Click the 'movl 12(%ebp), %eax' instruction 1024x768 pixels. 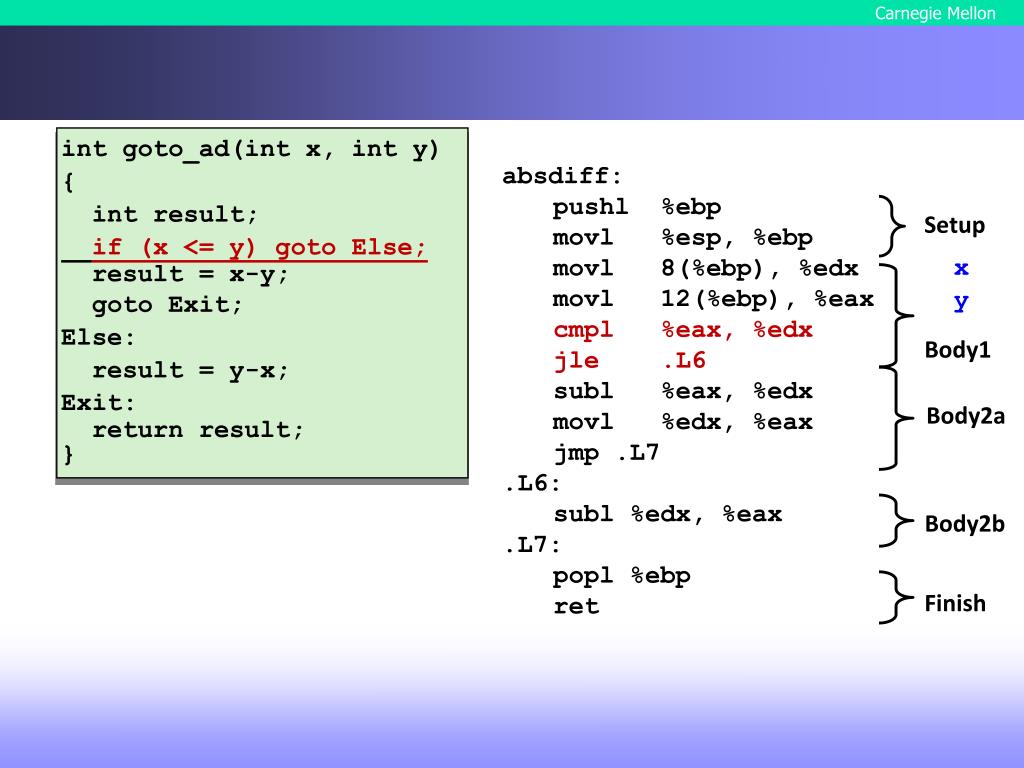(x=713, y=299)
